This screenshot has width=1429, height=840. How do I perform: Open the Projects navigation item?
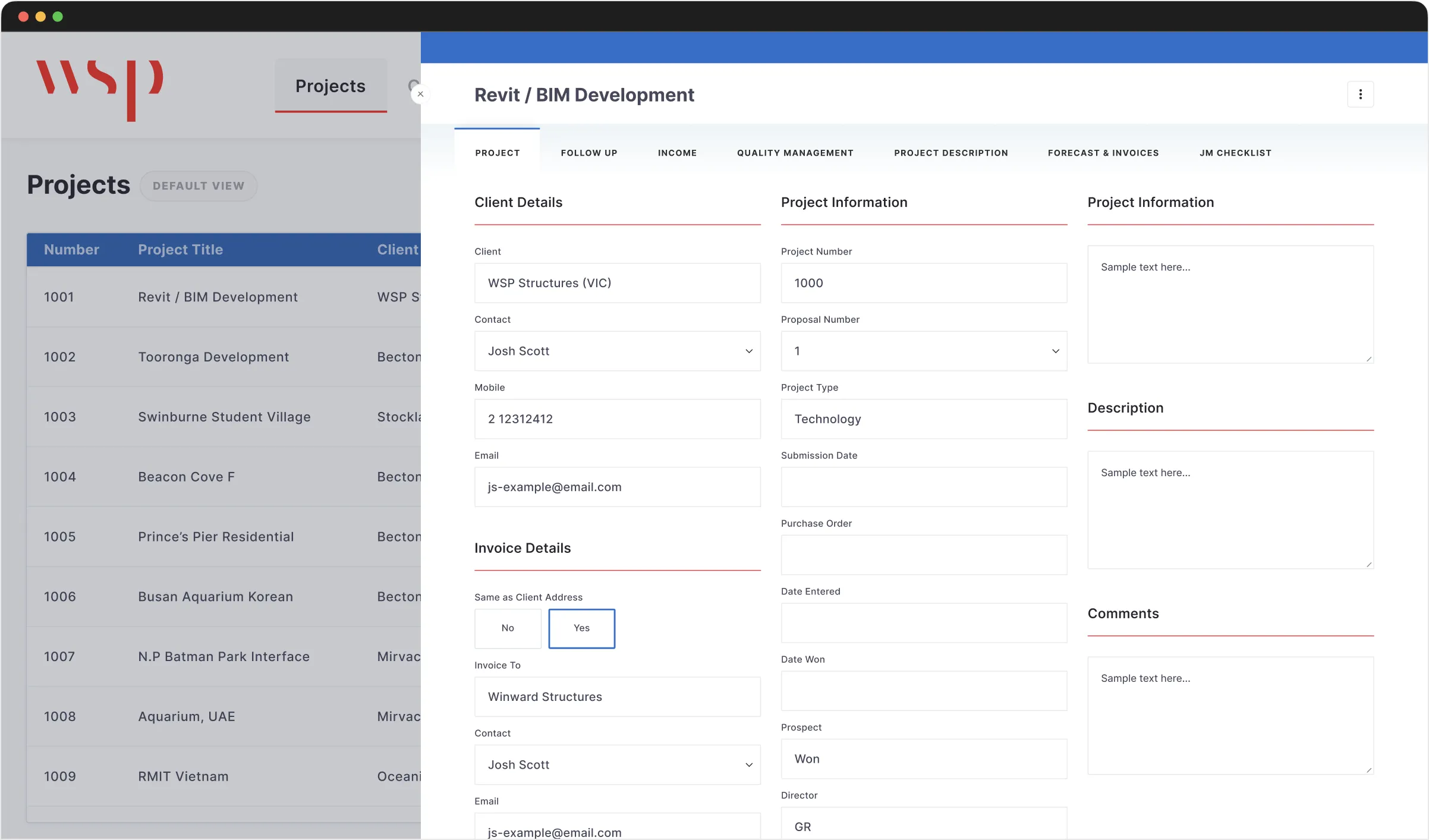[x=331, y=86]
